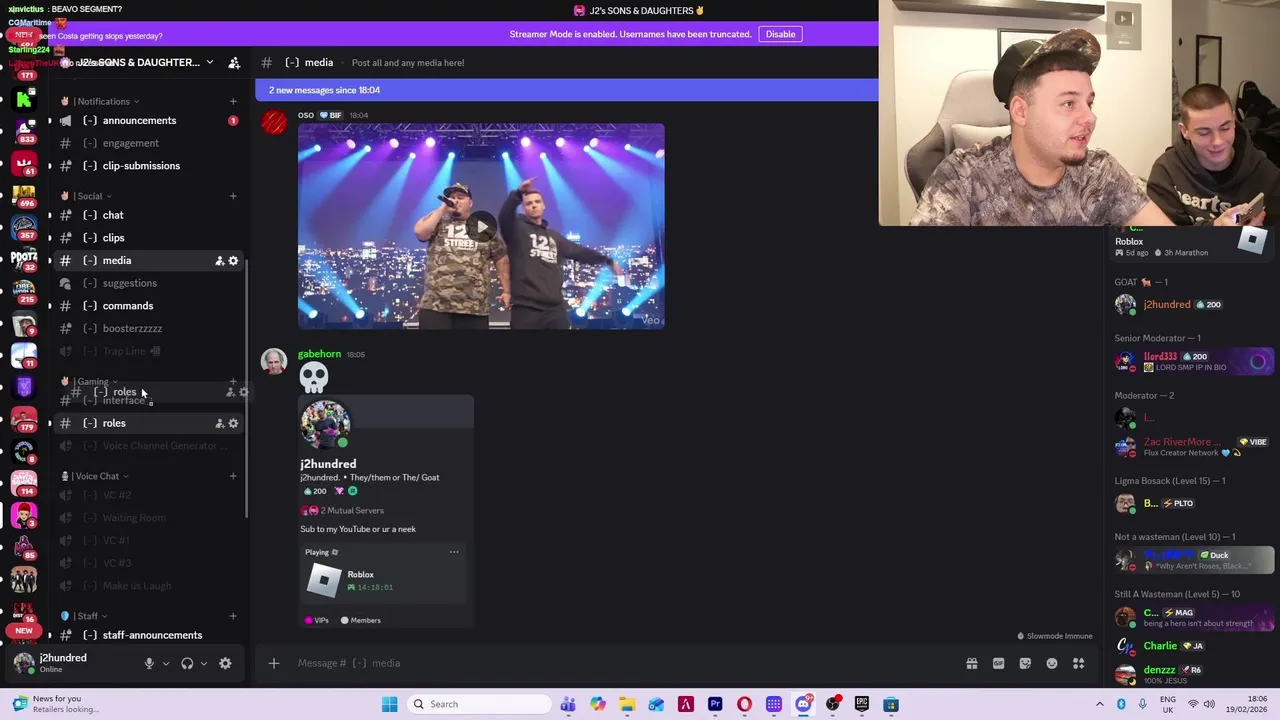This screenshot has height=720, width=1280.
Task: Open the suggestions channel
Action: pos(150,283)
